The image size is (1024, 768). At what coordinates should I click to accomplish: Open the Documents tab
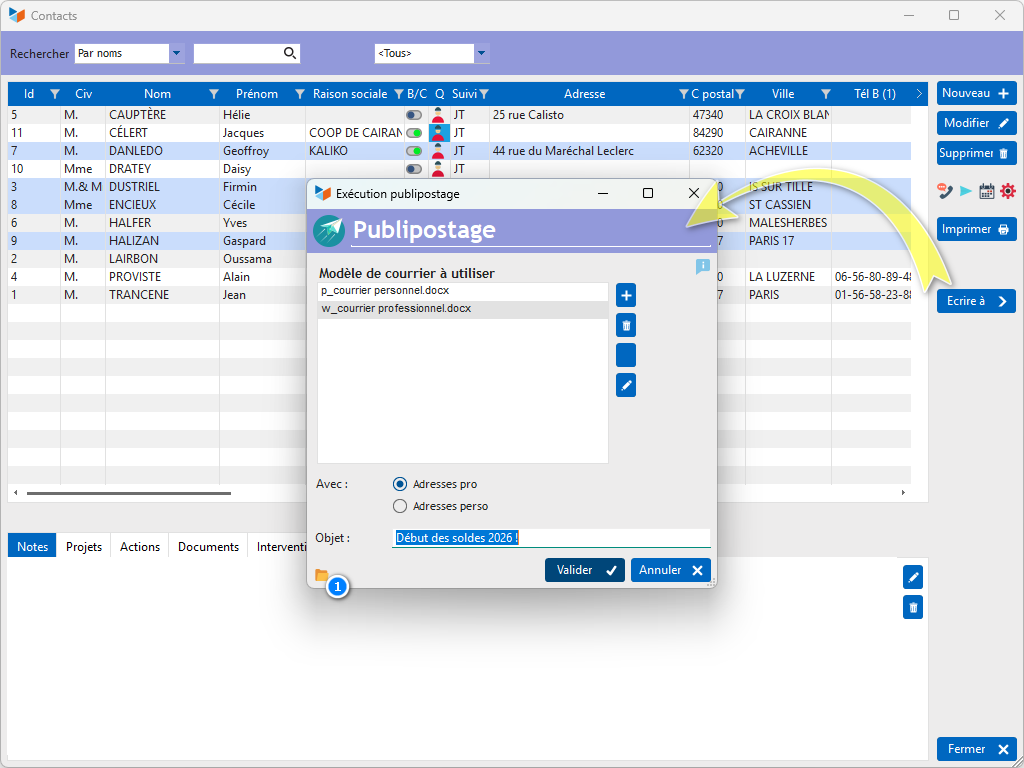[x=208, y=547]
